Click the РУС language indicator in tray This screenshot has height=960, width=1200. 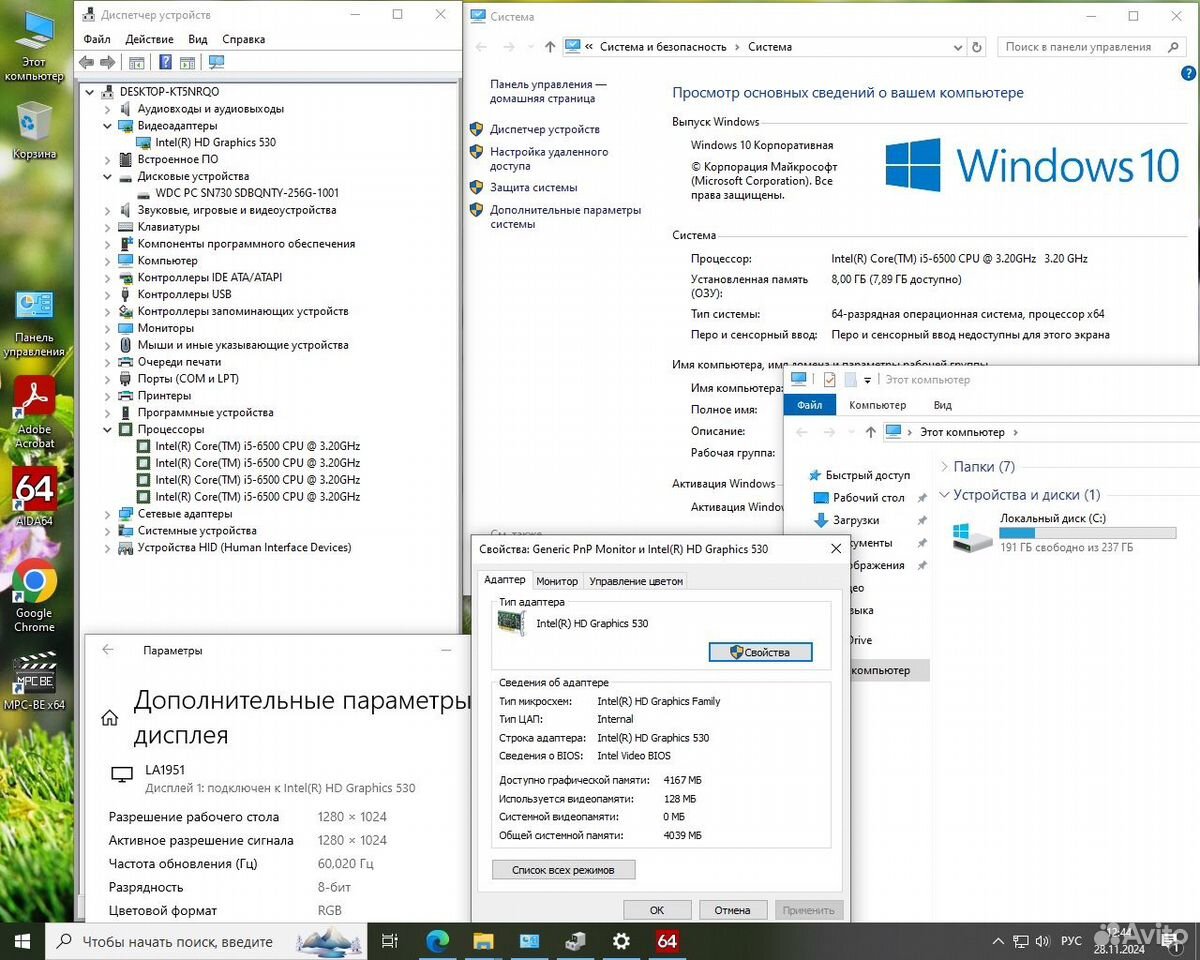coord(1071,941)
